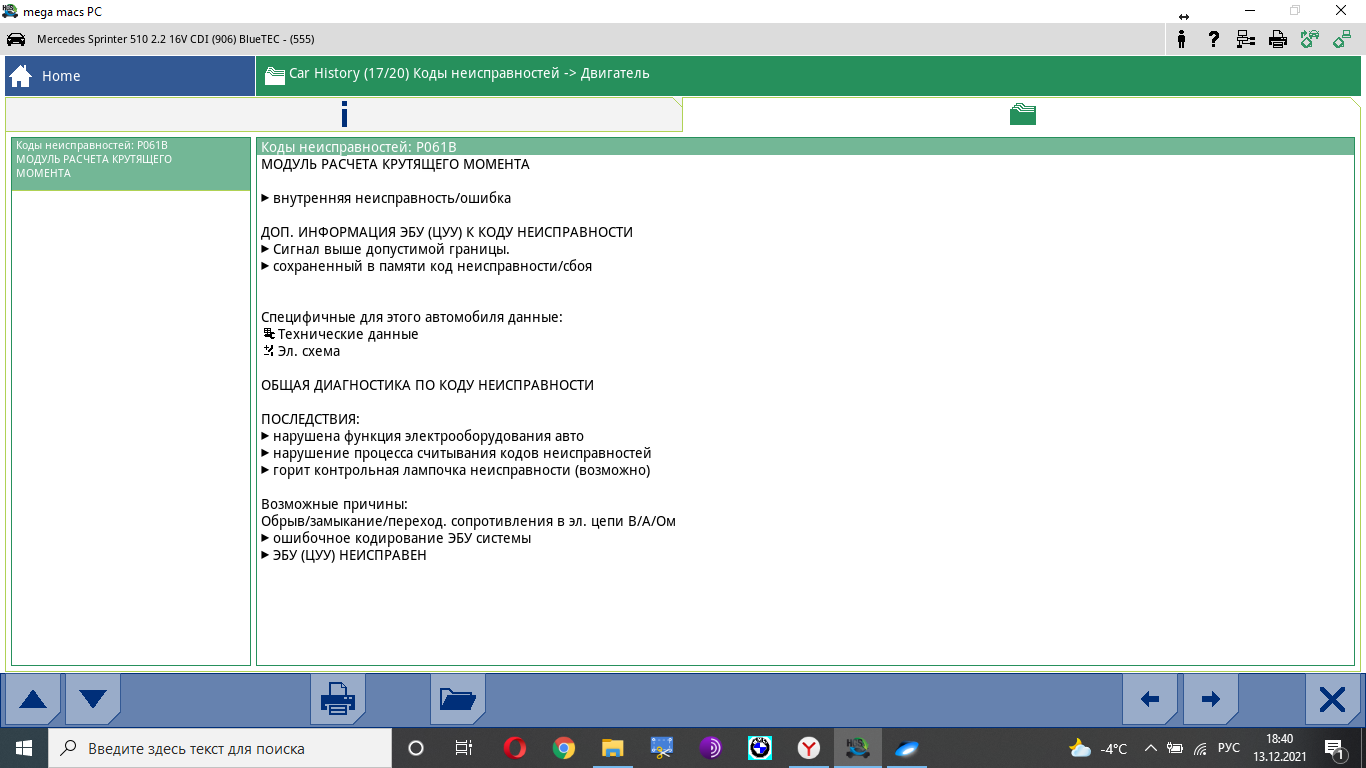This screenshot has height=768, width=1366.
Task: Click the X close button in bottom bar
Action: pos(1332,699)
